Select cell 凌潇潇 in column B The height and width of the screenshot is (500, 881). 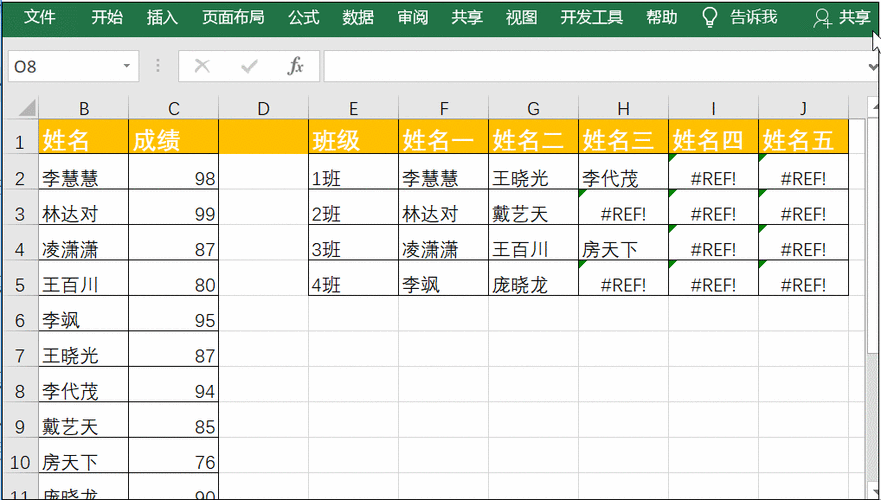(x=84, y=243)
